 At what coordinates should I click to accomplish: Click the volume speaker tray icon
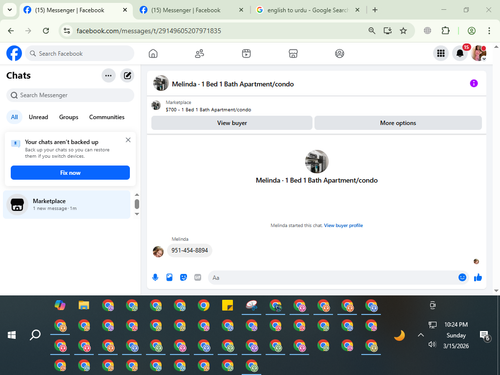(x=432, y=344)
